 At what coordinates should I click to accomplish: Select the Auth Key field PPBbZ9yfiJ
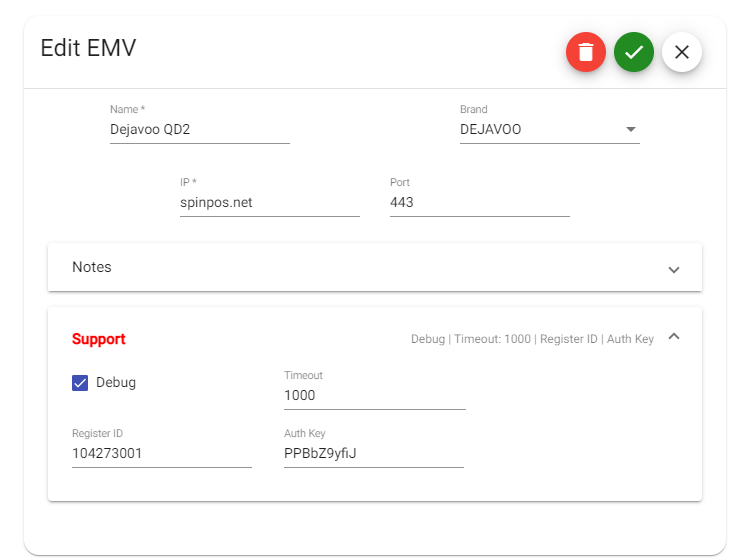tap(374, 453)
